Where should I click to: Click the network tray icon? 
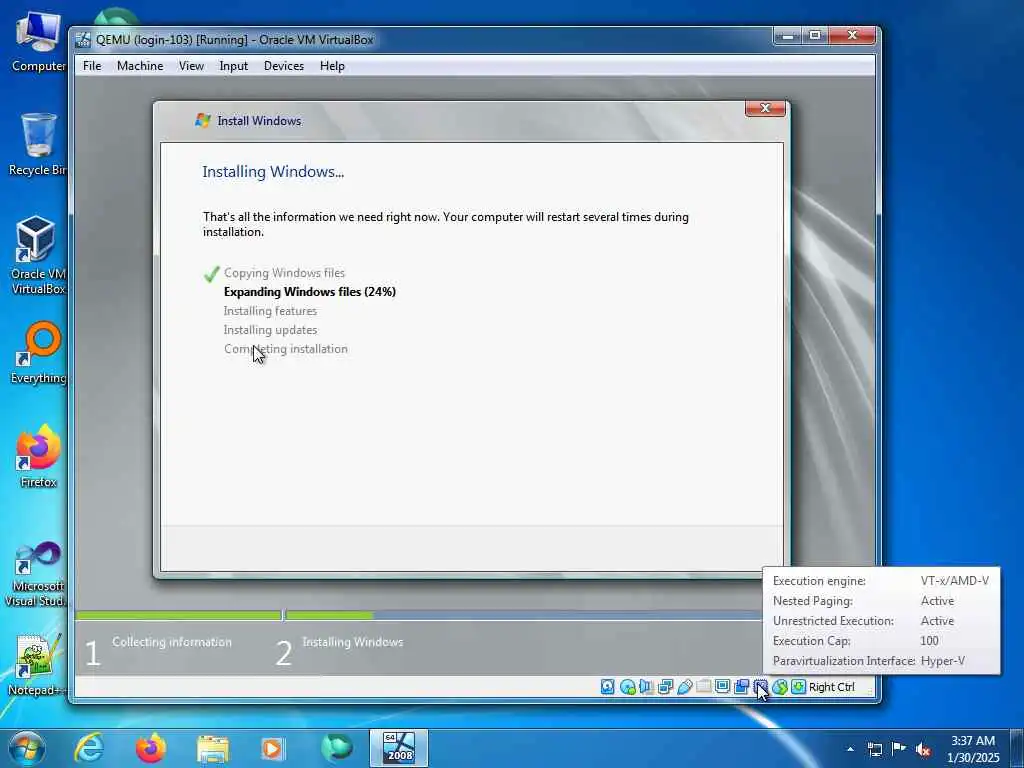point(874,749)
